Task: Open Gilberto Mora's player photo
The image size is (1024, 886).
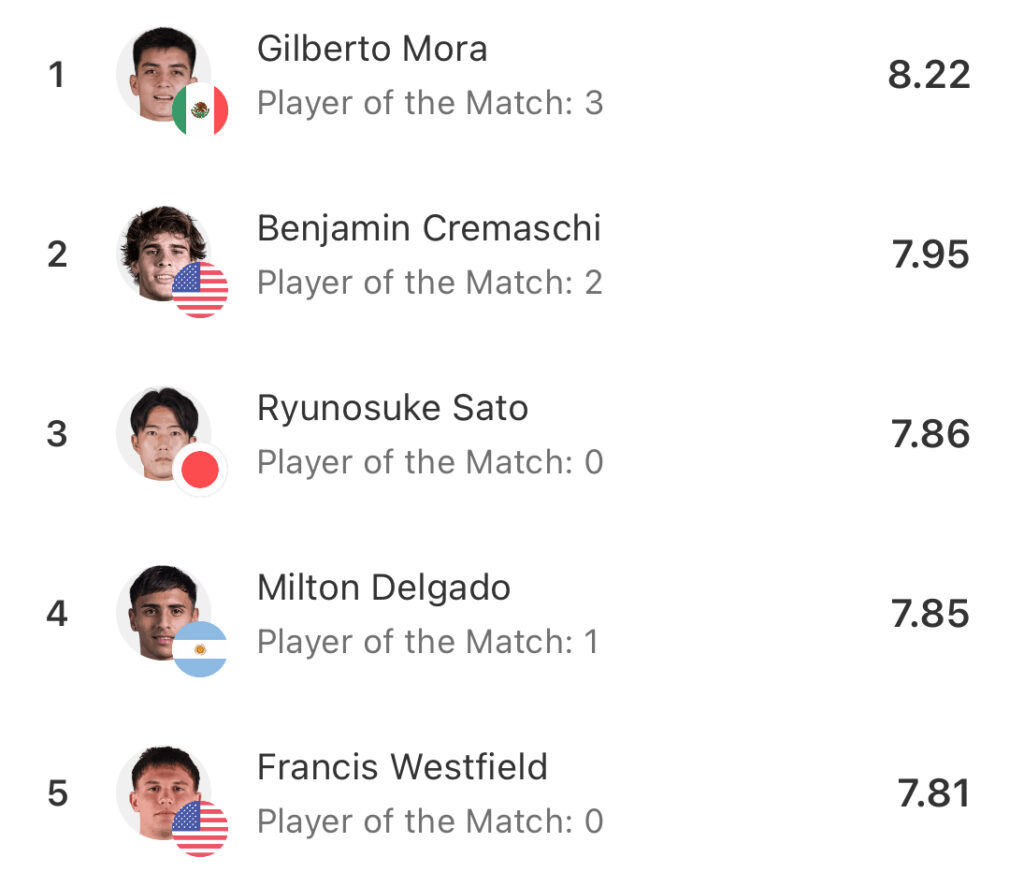Action: pos(160,72)
